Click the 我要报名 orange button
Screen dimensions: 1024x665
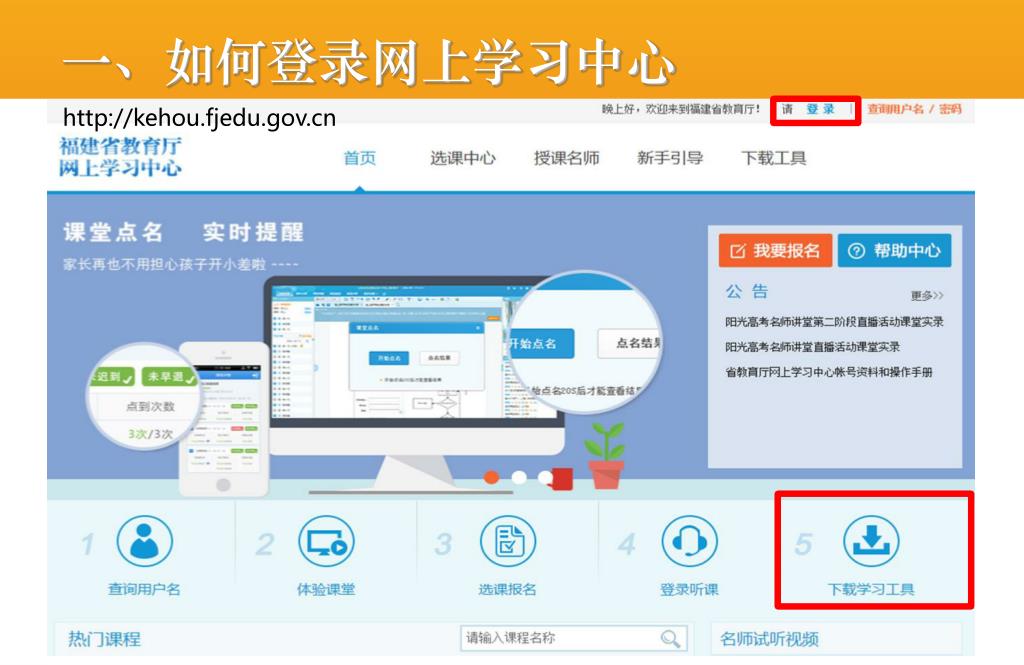[x=775, y=251]
